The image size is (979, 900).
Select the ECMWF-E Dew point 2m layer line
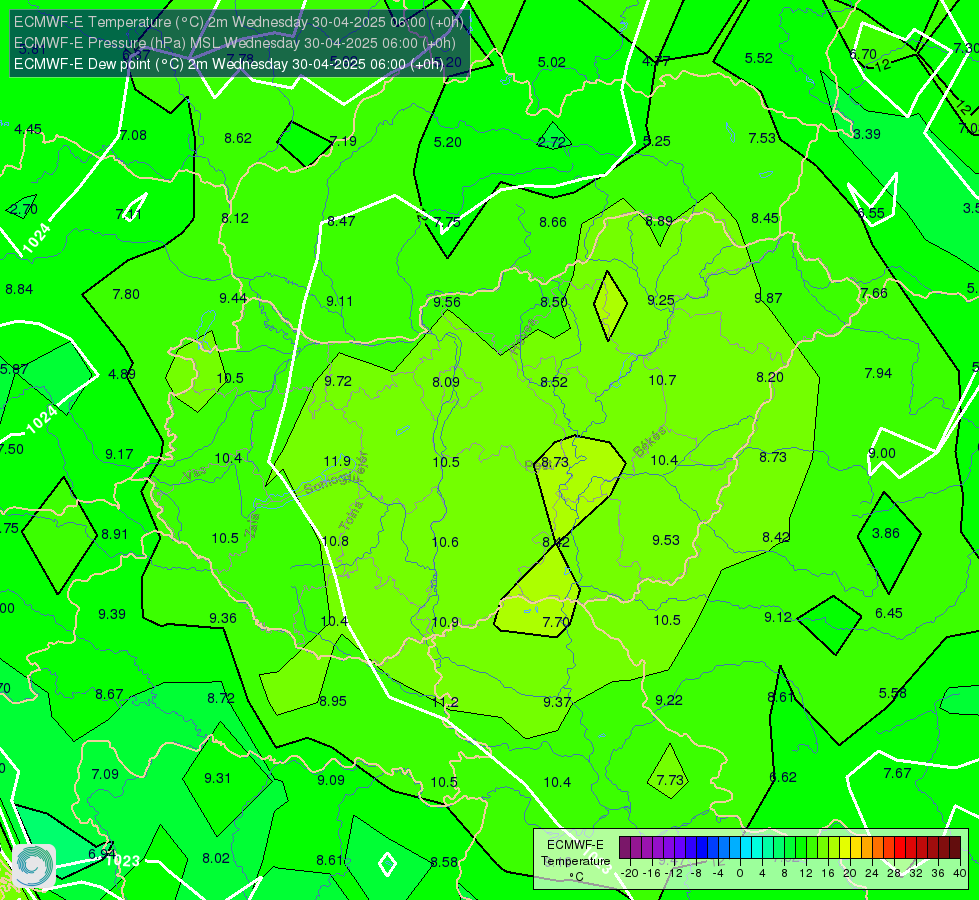click(x=229, y=64)
